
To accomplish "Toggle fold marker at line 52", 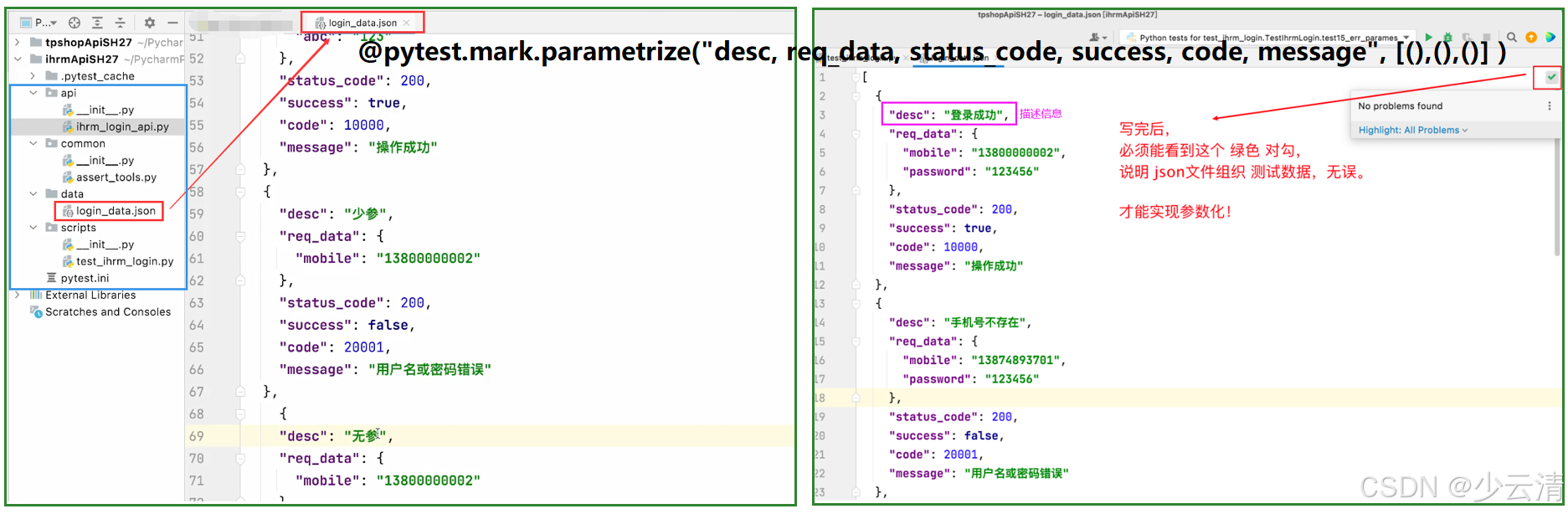I will coord(240,59).
